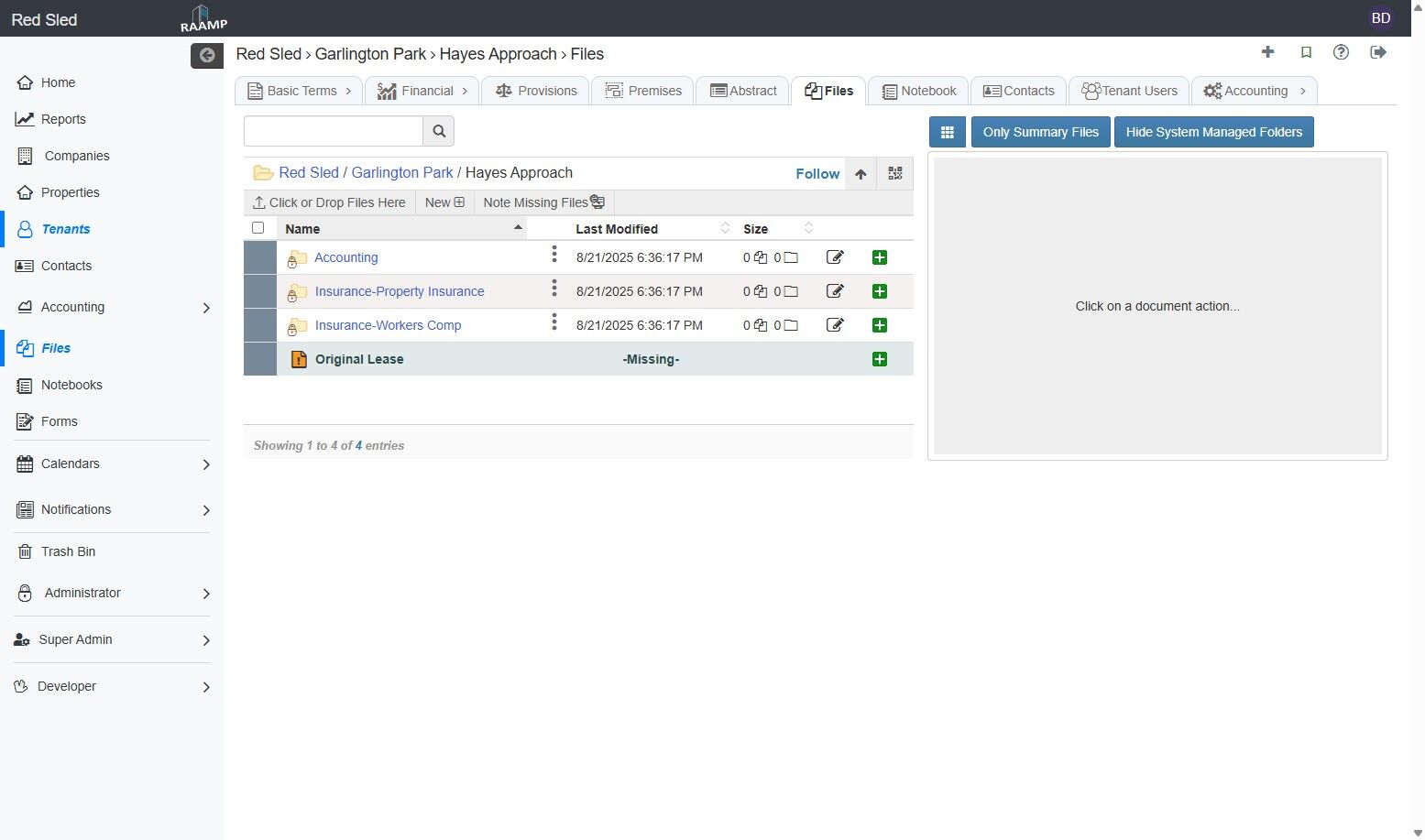The height and width of the screenshot is (840, 1425).
Task: Open Forms in sidebar
Action: 59,421
